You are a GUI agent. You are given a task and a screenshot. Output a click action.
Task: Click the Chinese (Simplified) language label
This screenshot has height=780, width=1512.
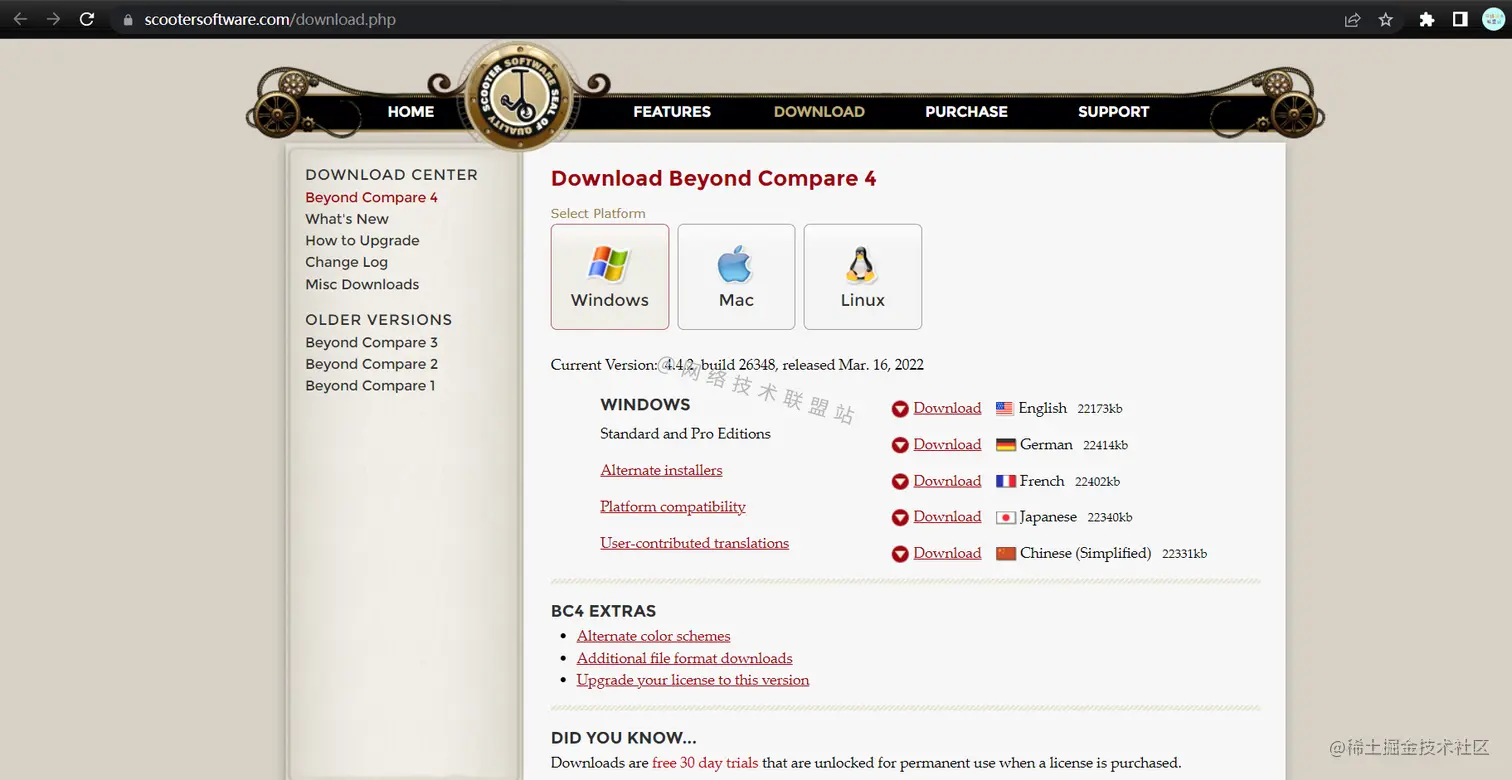tap(1085, 553)
